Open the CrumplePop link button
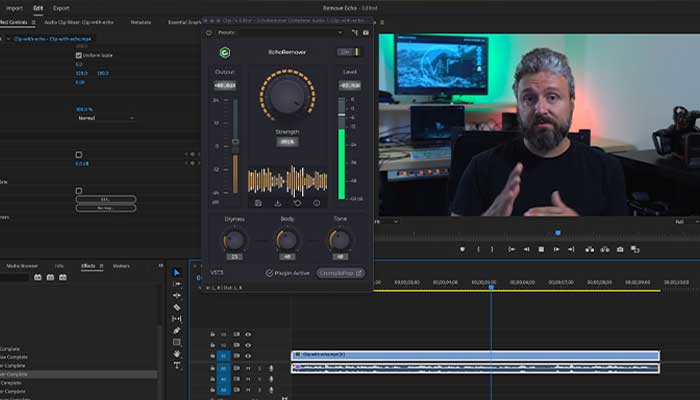Image resolution: width=700 pixels, height=400 pixels. (341, 273)
